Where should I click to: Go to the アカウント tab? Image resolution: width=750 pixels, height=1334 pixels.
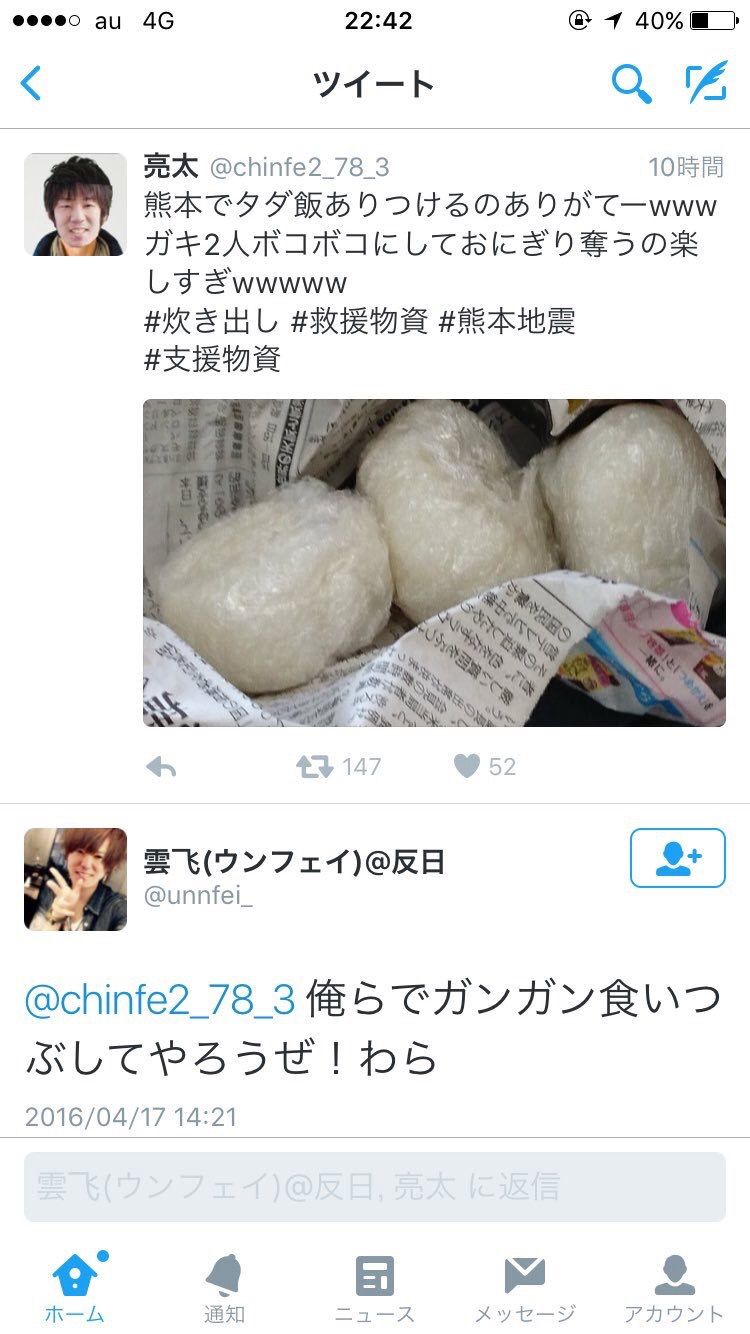pyautogui.click(x=674, y=1288)
